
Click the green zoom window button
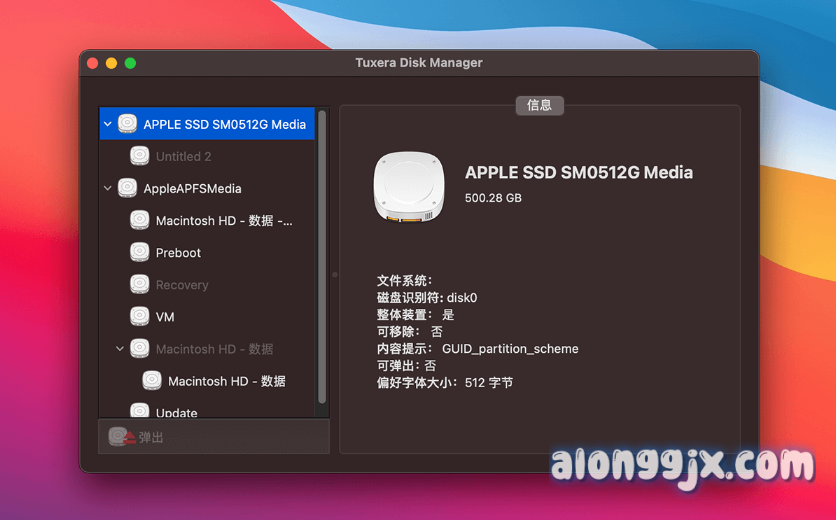pos(130,63)
